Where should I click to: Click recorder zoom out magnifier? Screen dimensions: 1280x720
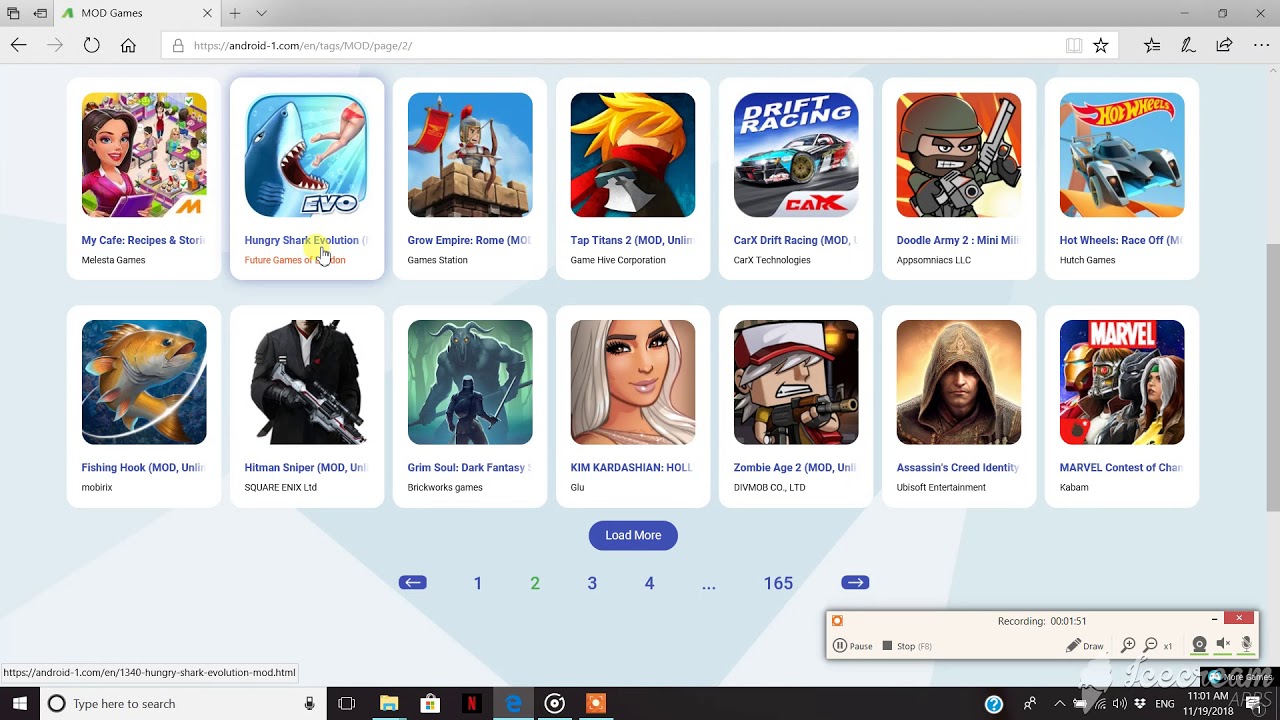[x=1151, y=646]
